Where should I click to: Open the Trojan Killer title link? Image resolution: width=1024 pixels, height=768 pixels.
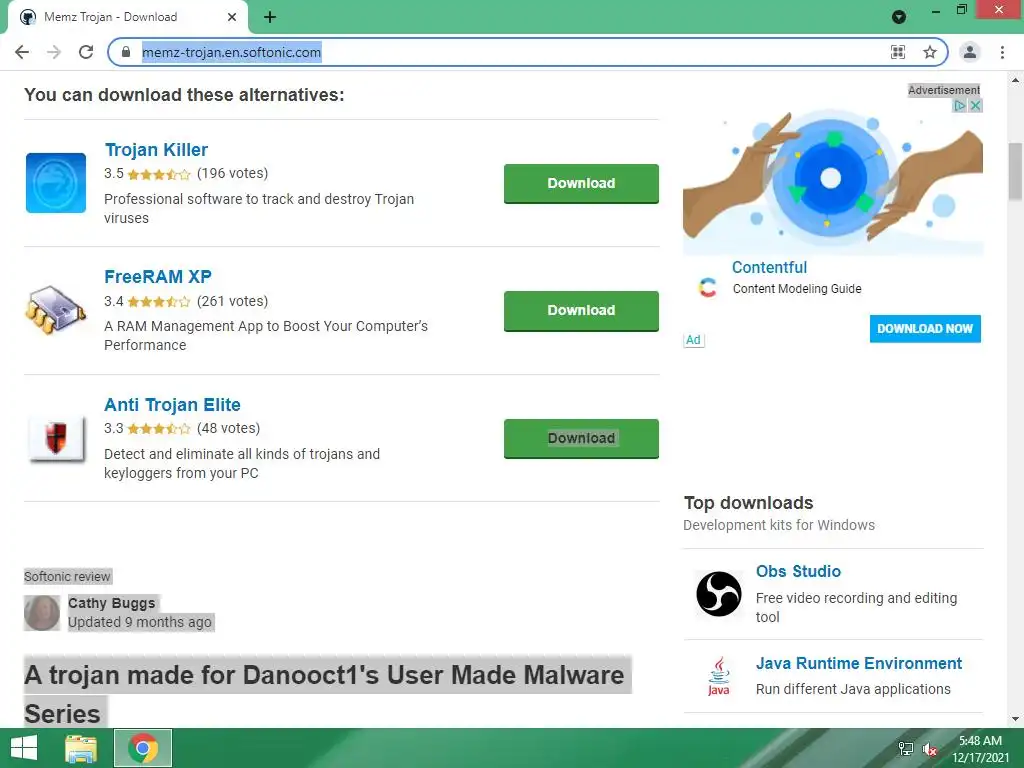coord(157,150)
